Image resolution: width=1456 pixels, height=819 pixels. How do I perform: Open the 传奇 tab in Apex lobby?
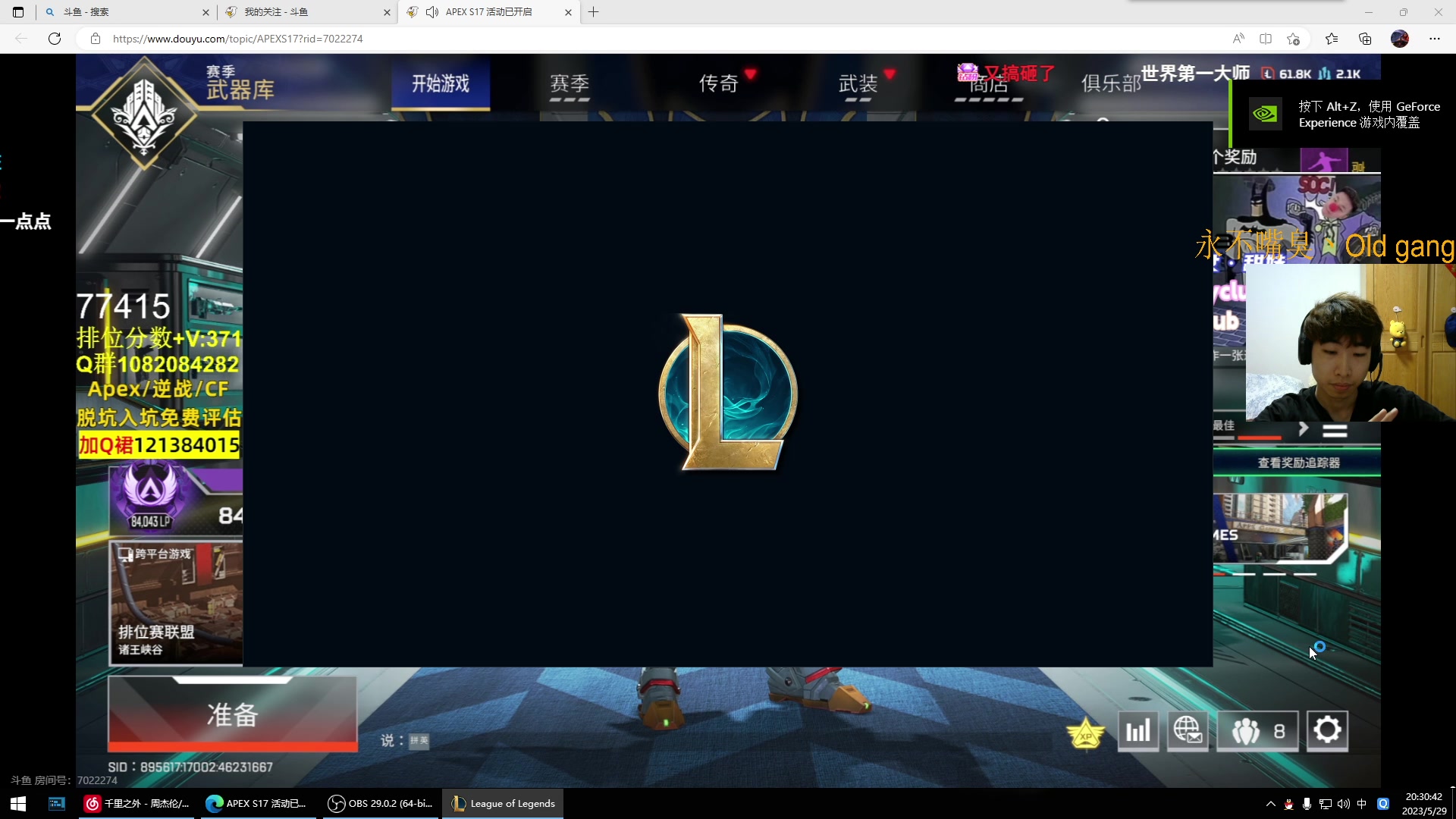click(718, 83)
